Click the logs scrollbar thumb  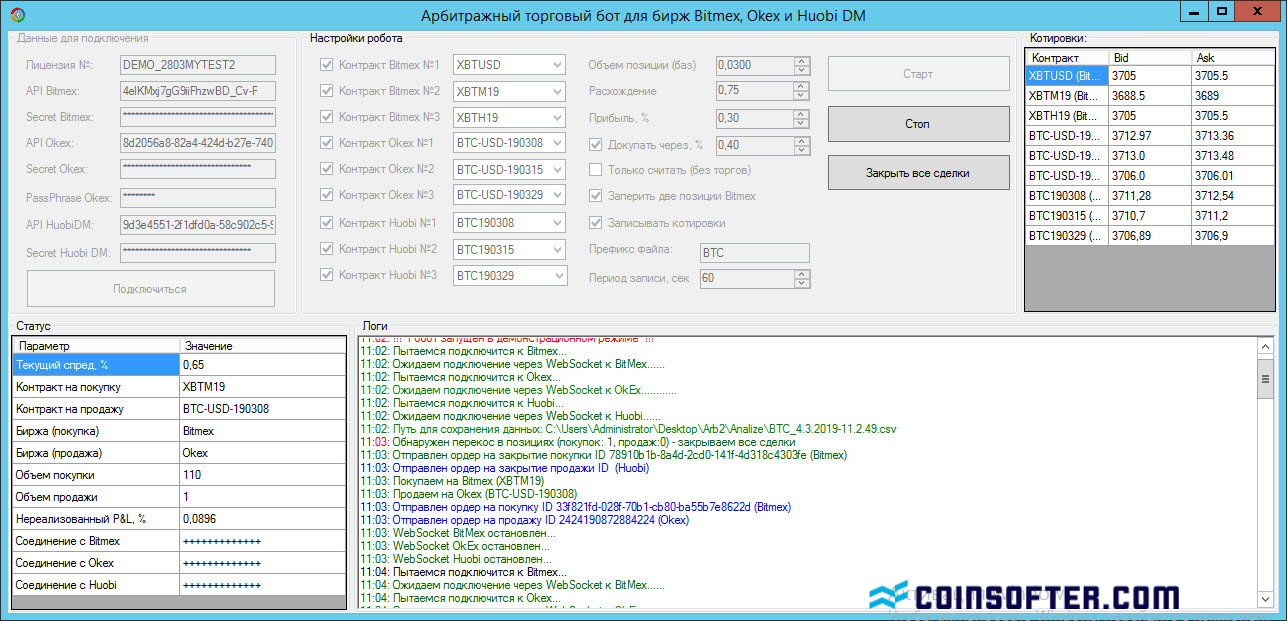pos(1265,378)
